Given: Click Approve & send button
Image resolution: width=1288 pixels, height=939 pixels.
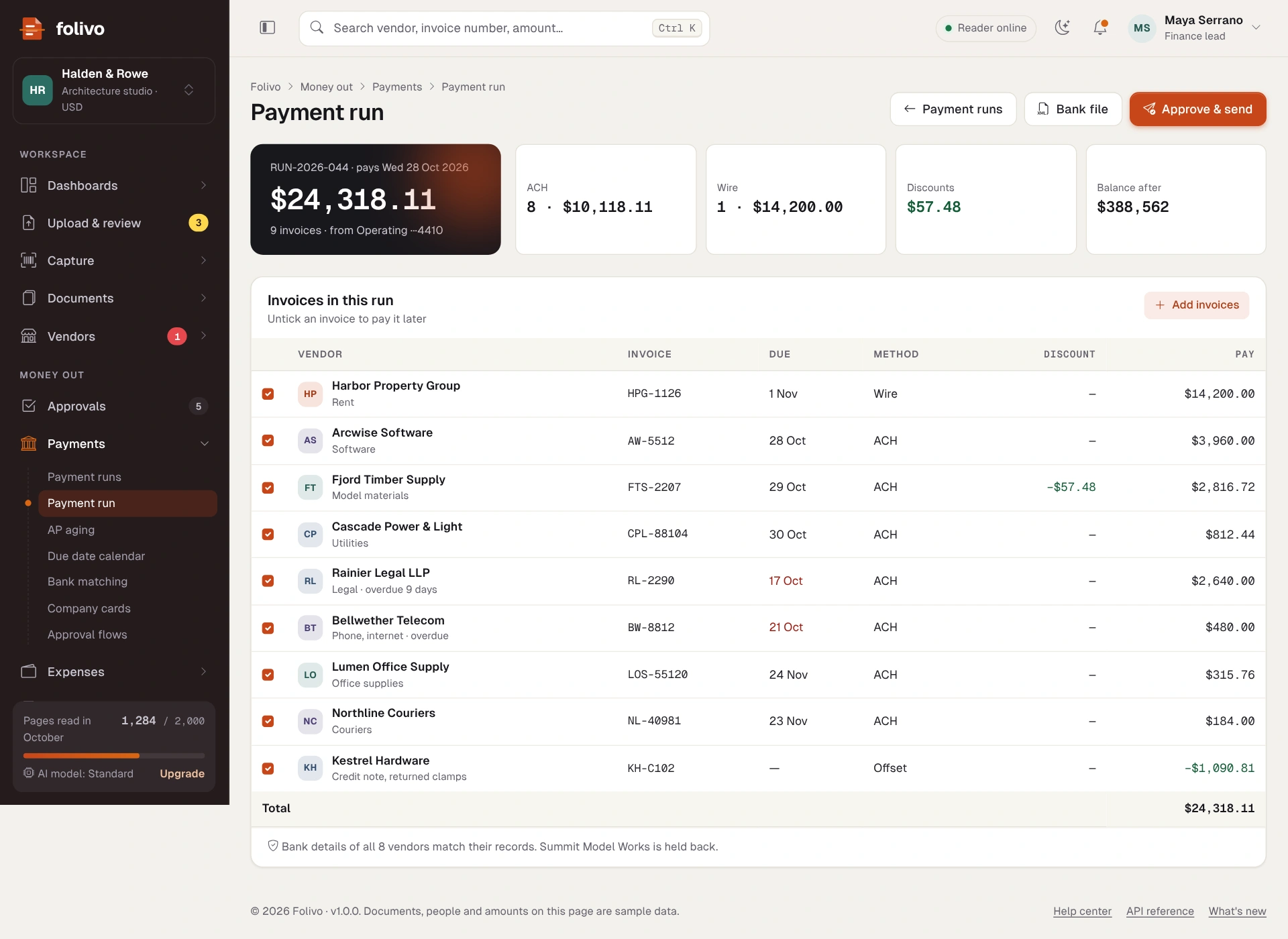Looking at the screenshot, I should point(1197,109).
